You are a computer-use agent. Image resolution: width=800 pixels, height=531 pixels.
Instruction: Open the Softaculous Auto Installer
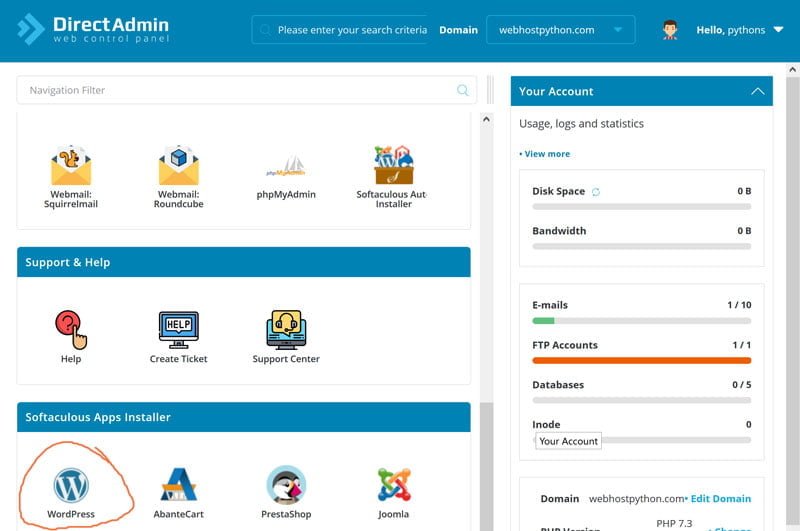tap(393, 165)
